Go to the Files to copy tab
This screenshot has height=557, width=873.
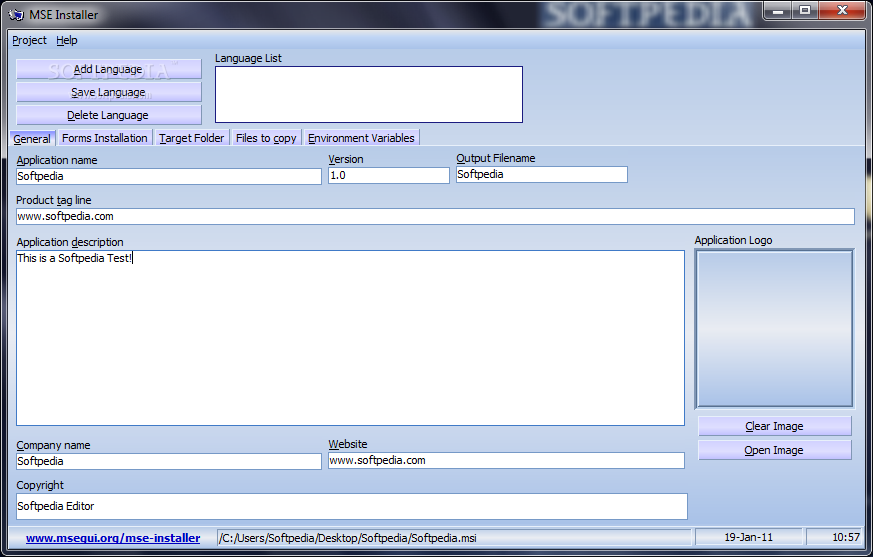point(266,138)
